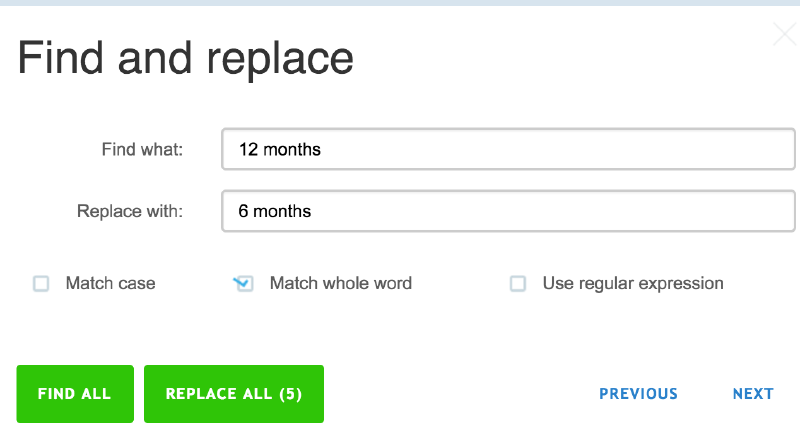Close the Find and replace dialog

(x=785, y=36)
